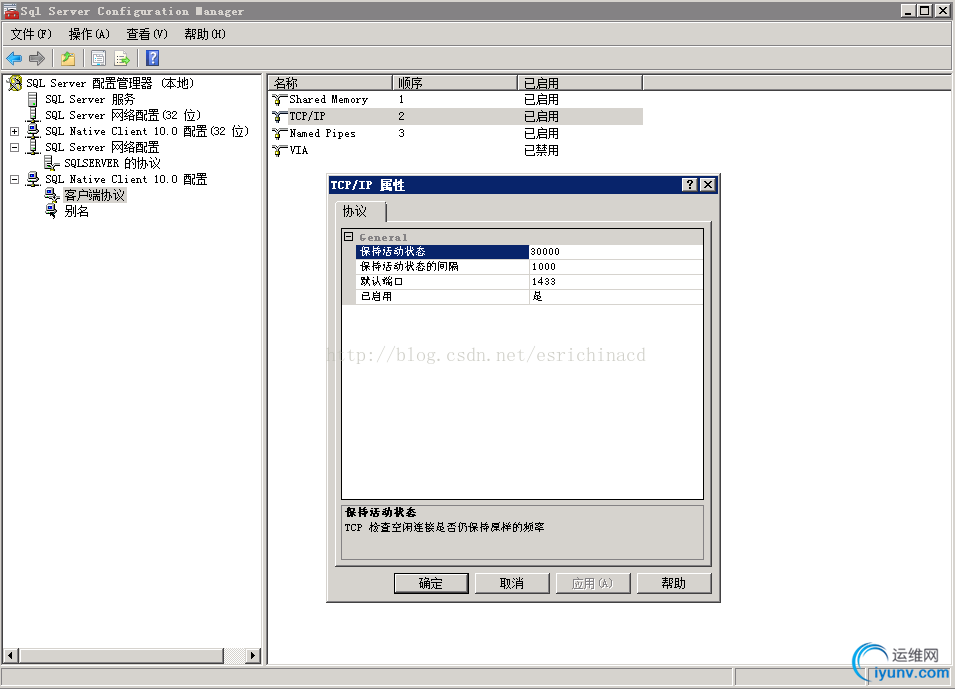Screen dimensions: 955x689
Task: Open the 查看(V) menu
Action: pos(147,34)
